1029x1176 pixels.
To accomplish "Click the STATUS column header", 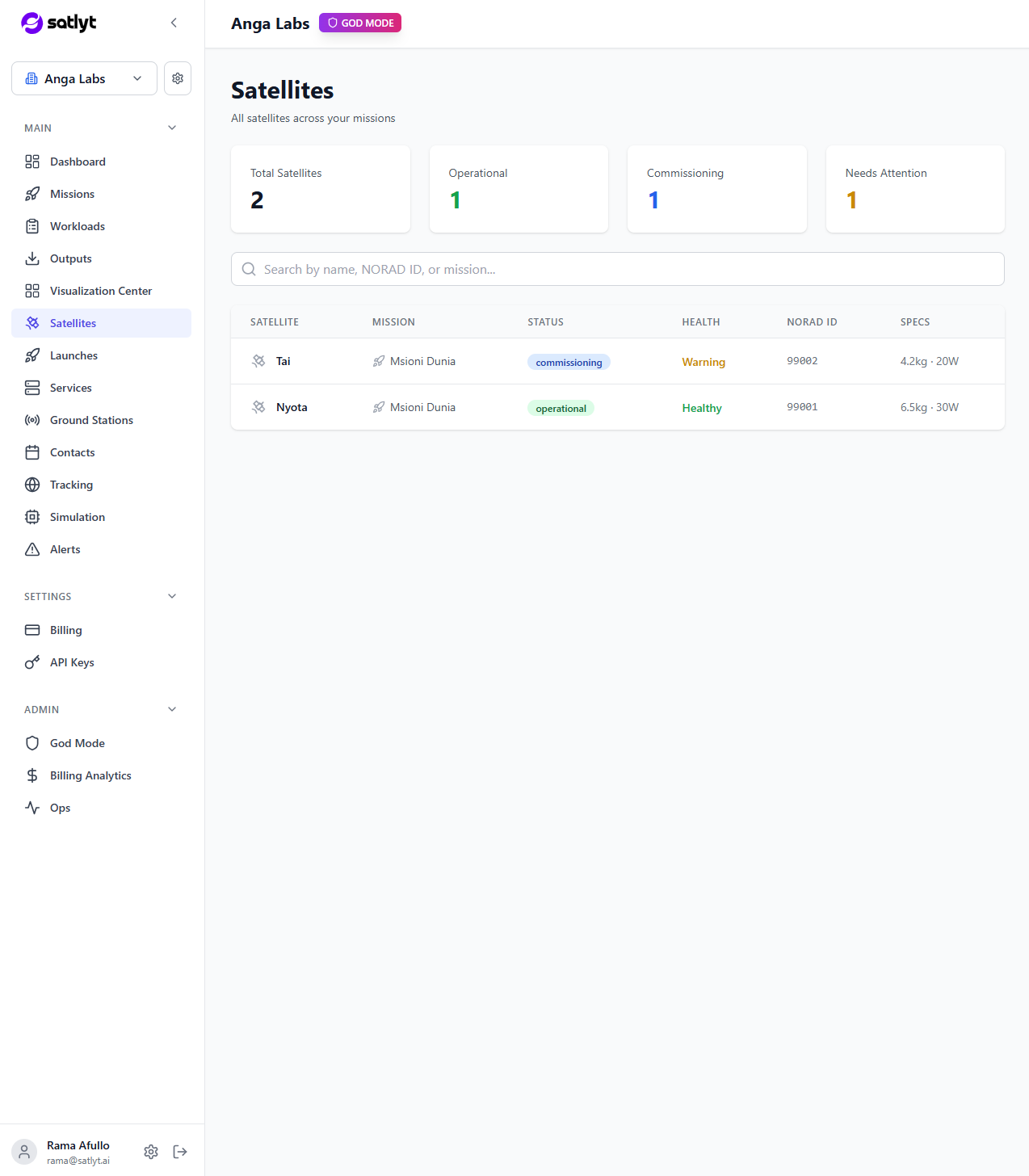I will [546, 321].
